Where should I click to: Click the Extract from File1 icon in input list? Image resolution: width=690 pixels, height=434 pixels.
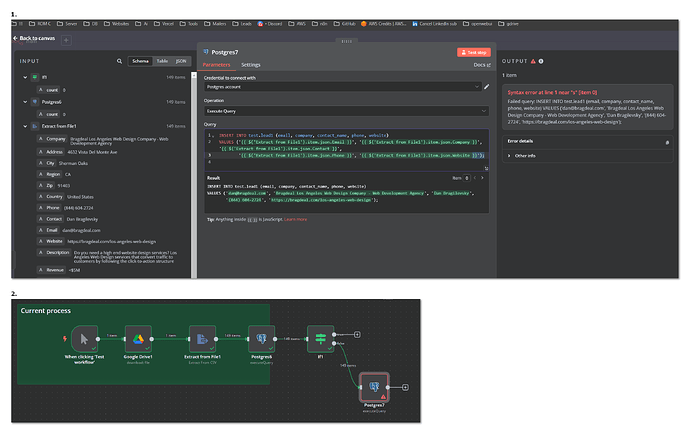pyautogui.click(x=35, y=126)
